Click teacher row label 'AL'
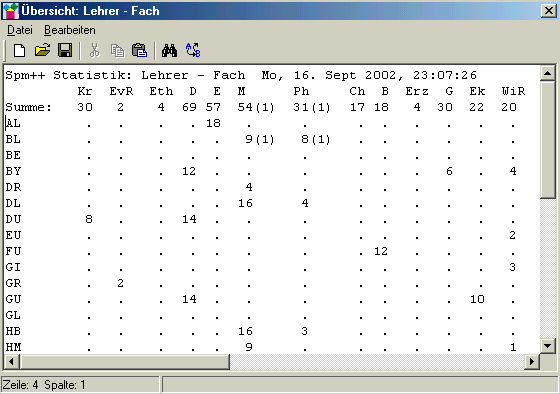 (x=13, y=123)
